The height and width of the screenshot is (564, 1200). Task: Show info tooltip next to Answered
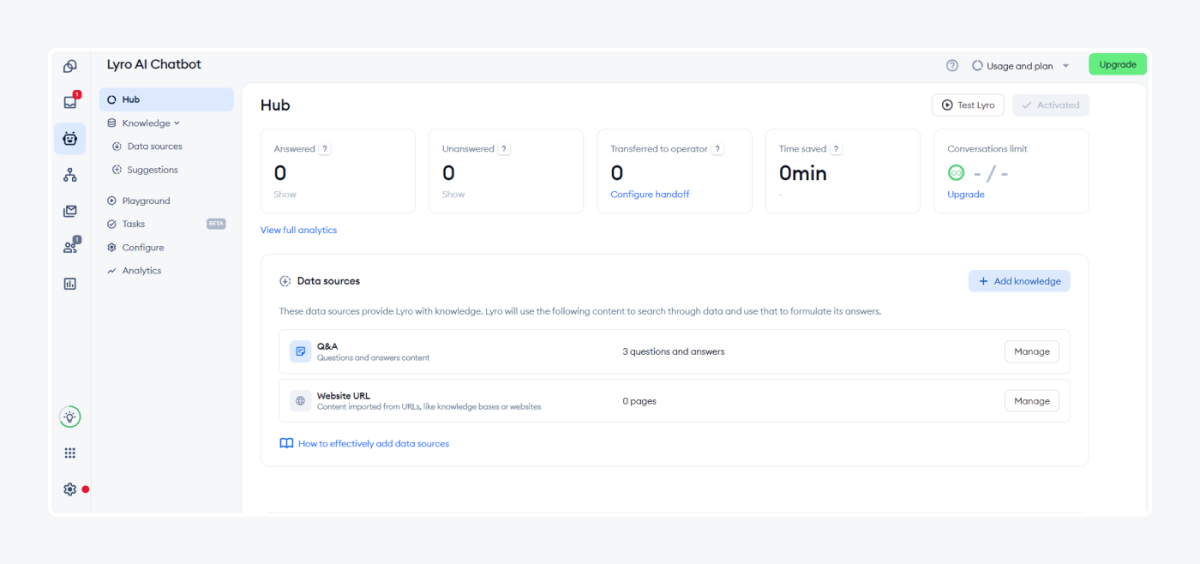pyautogui.click(x=325, y=149)
